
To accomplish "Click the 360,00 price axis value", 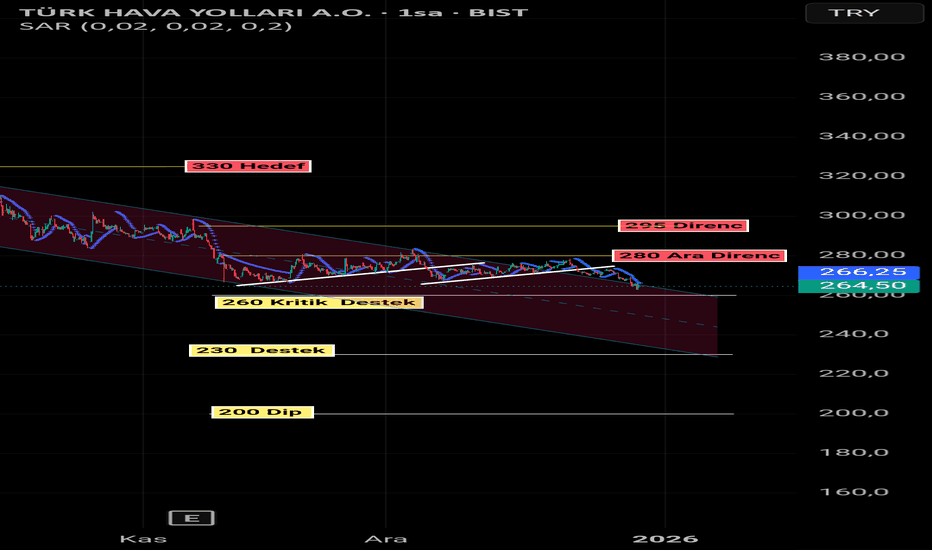I will coord(862,96).
